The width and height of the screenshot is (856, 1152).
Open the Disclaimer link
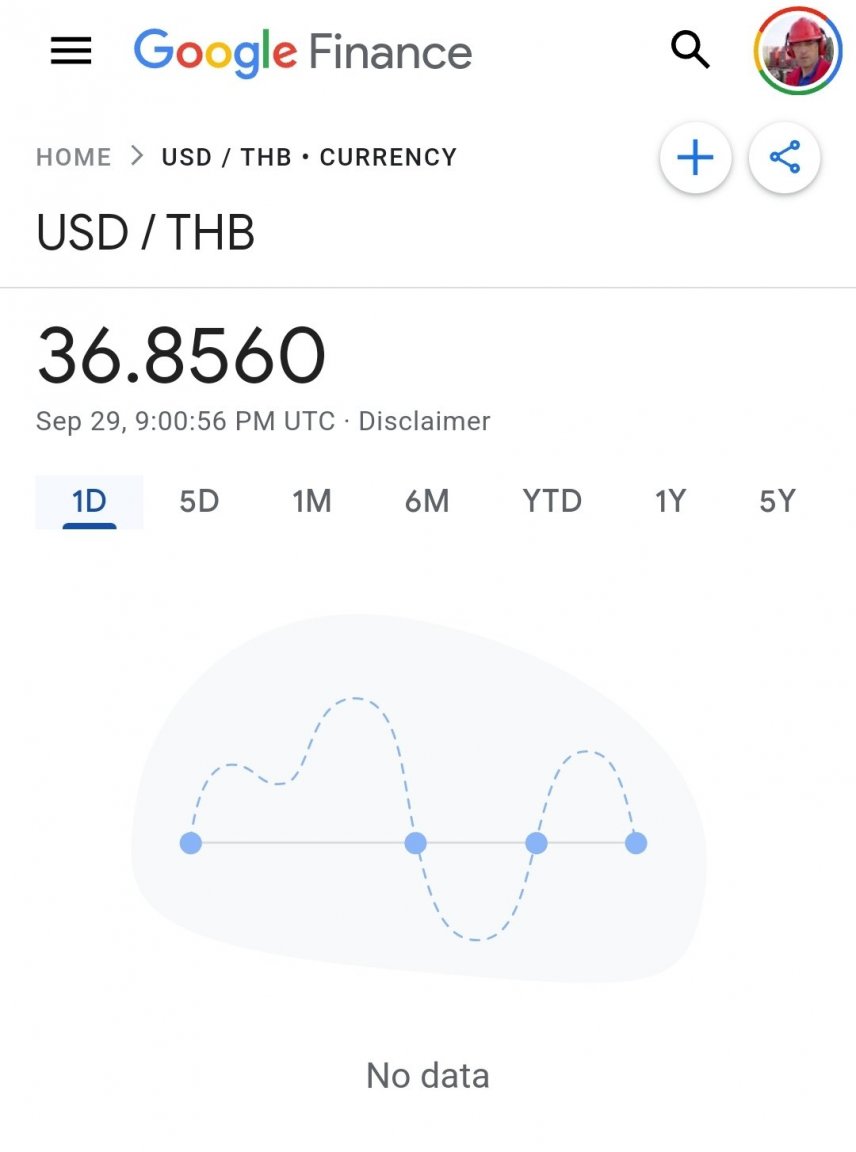click(x=424, y=421)
